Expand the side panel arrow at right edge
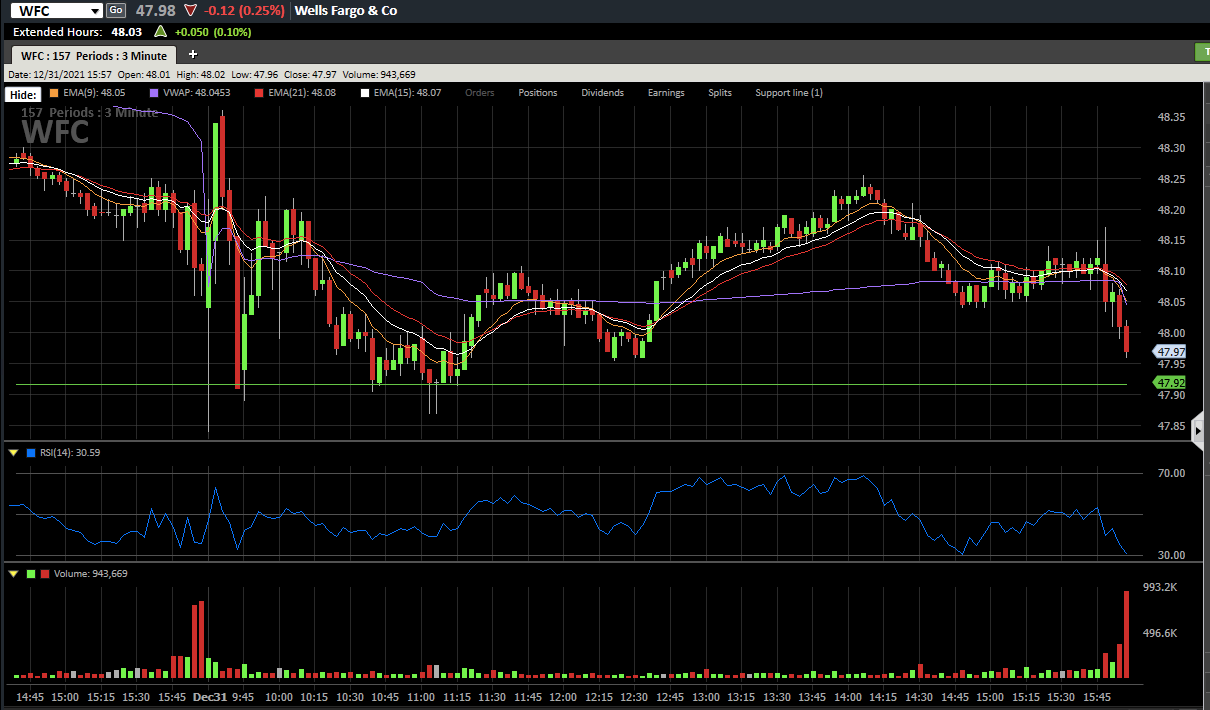 1199,430
